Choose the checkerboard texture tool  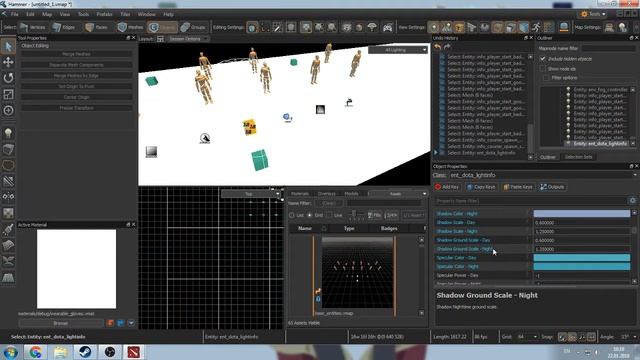point(8,213)
